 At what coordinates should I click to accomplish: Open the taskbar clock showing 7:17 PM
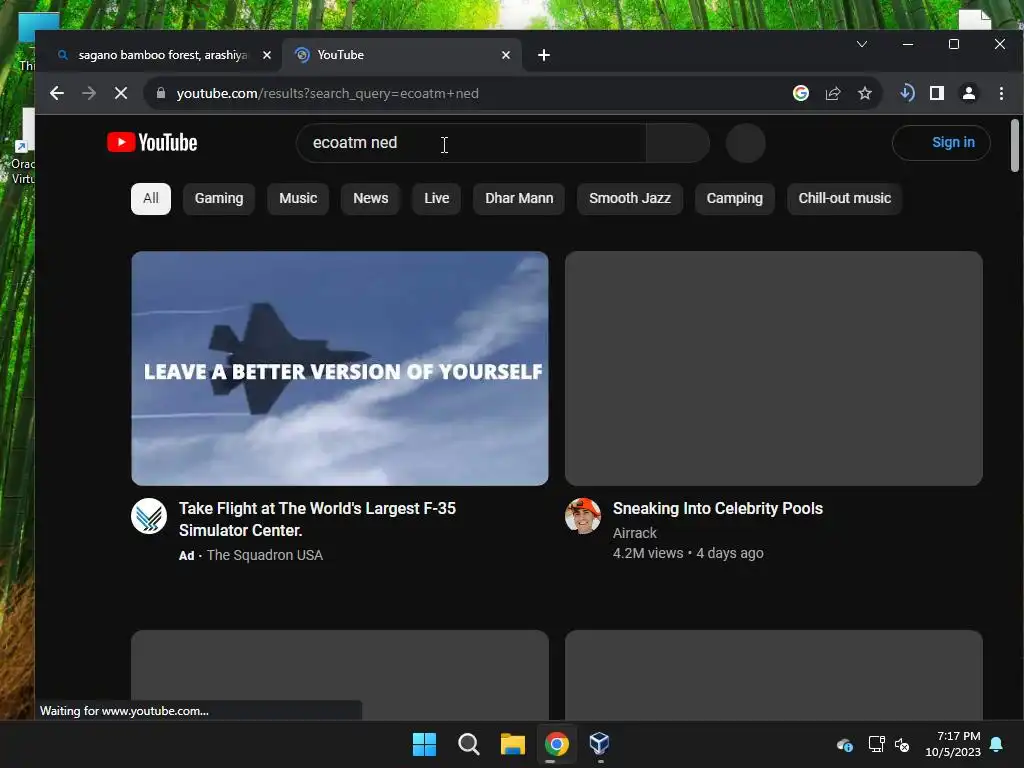(x=953, y=744)
